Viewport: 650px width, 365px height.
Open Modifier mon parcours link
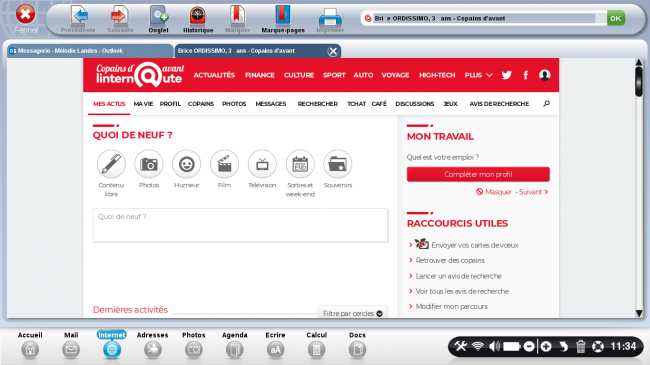tap(451, 307)
